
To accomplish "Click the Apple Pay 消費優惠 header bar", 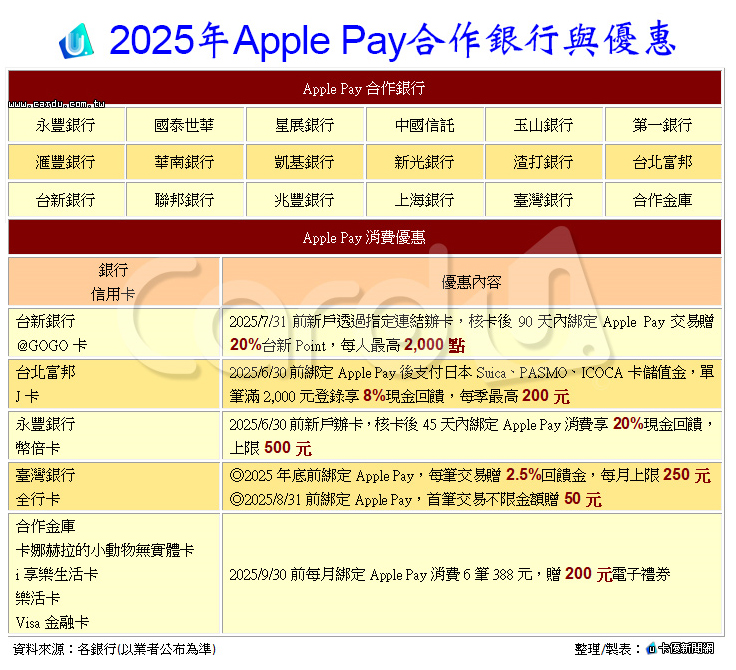I will click(365, 237).
